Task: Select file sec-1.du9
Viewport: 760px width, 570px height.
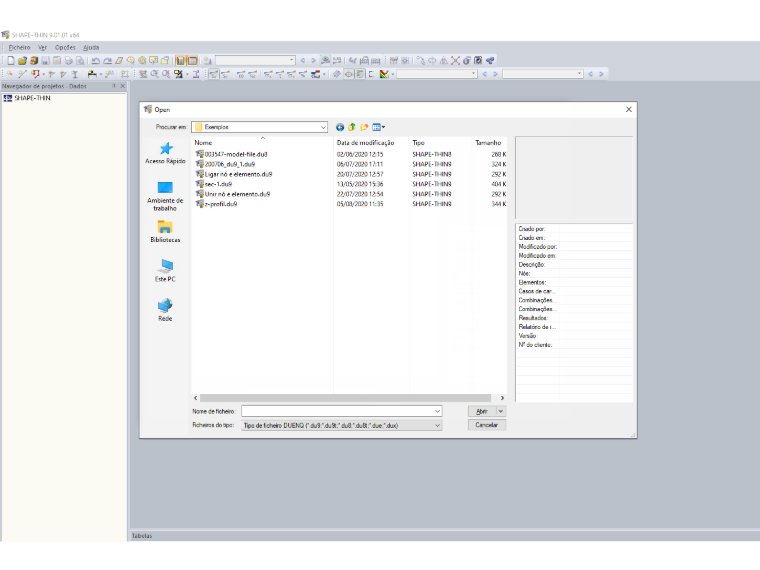Action: tap(214, 184)
